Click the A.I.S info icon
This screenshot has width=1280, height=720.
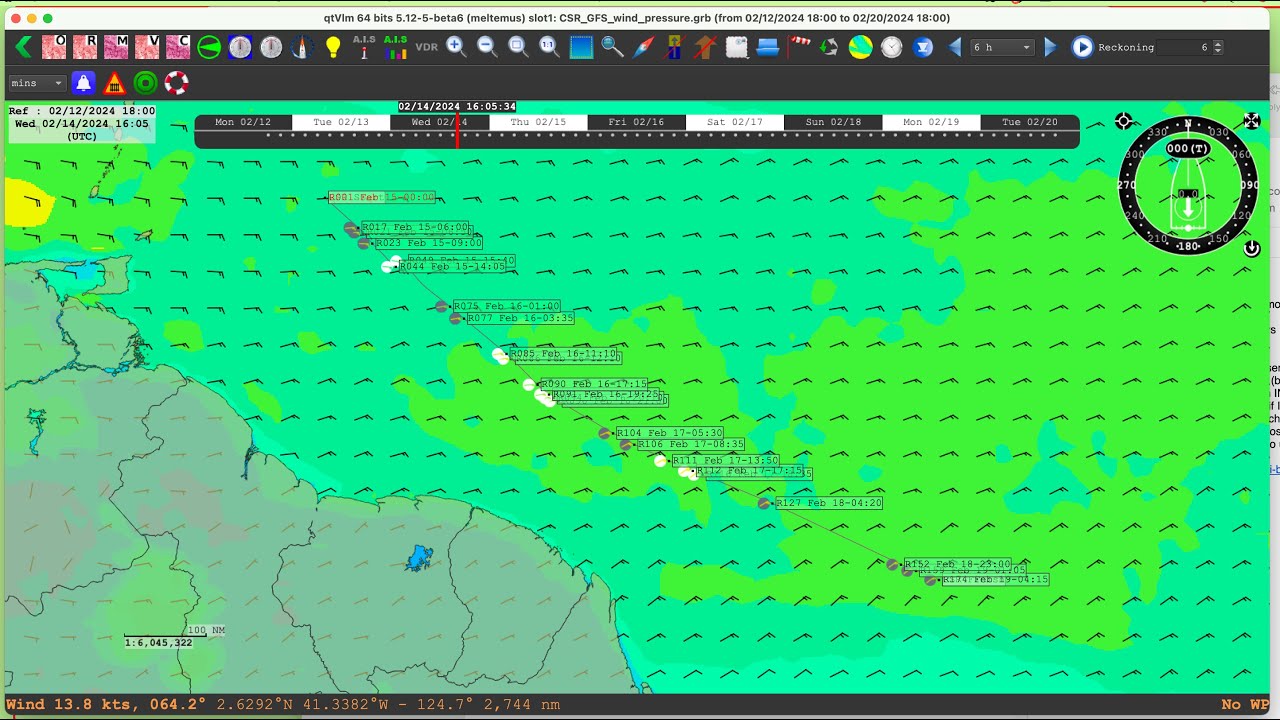tap(364, 47)
